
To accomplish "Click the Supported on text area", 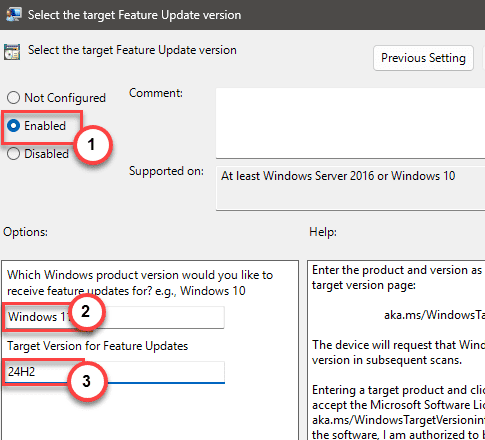I will click(x=350, y=188).
